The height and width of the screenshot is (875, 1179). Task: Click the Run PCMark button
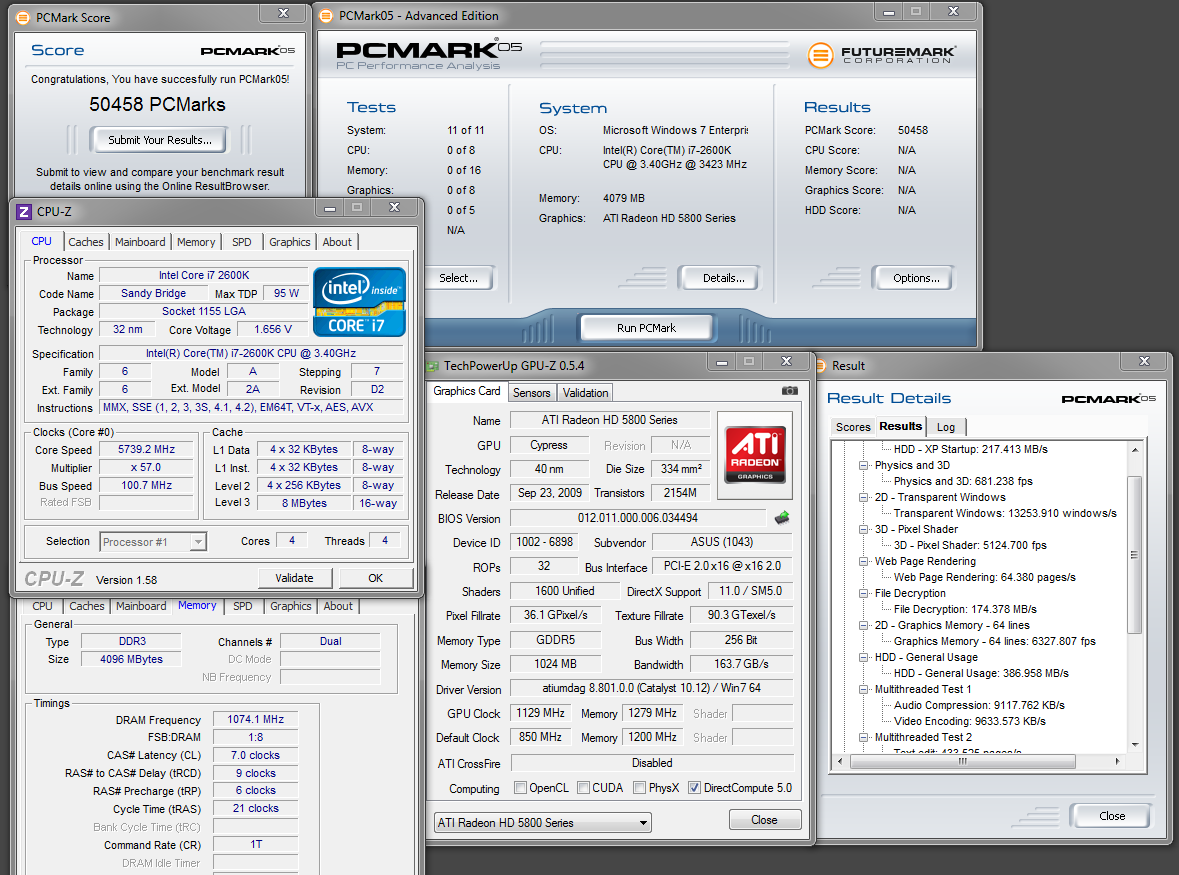646,328
